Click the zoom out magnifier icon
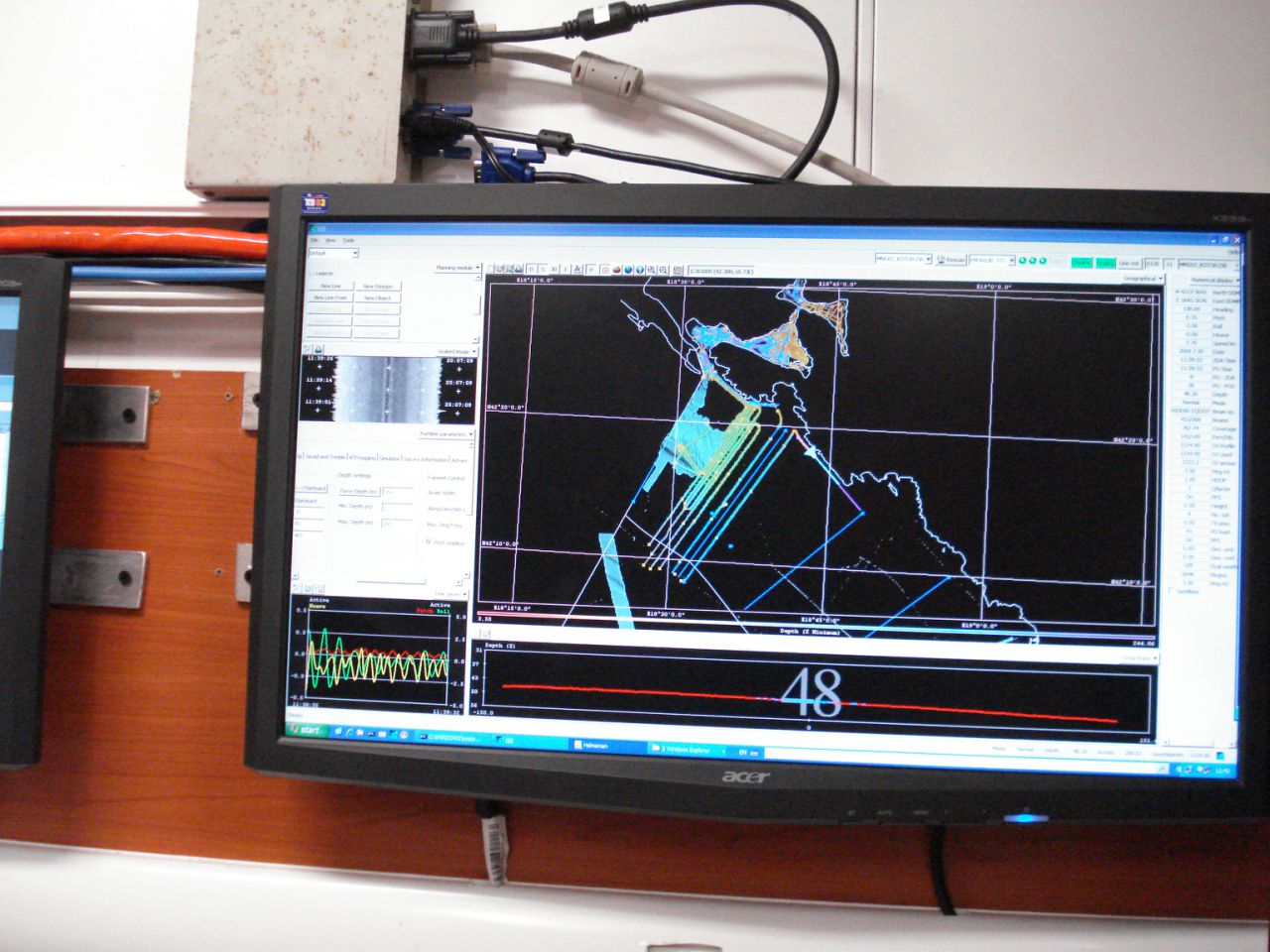Screen dimensions: 1270x952 click(x=663, y=270)
